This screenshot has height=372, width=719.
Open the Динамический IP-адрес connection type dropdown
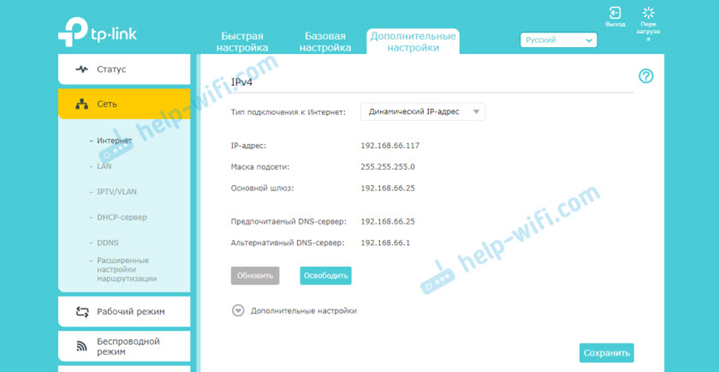point(423,112)
